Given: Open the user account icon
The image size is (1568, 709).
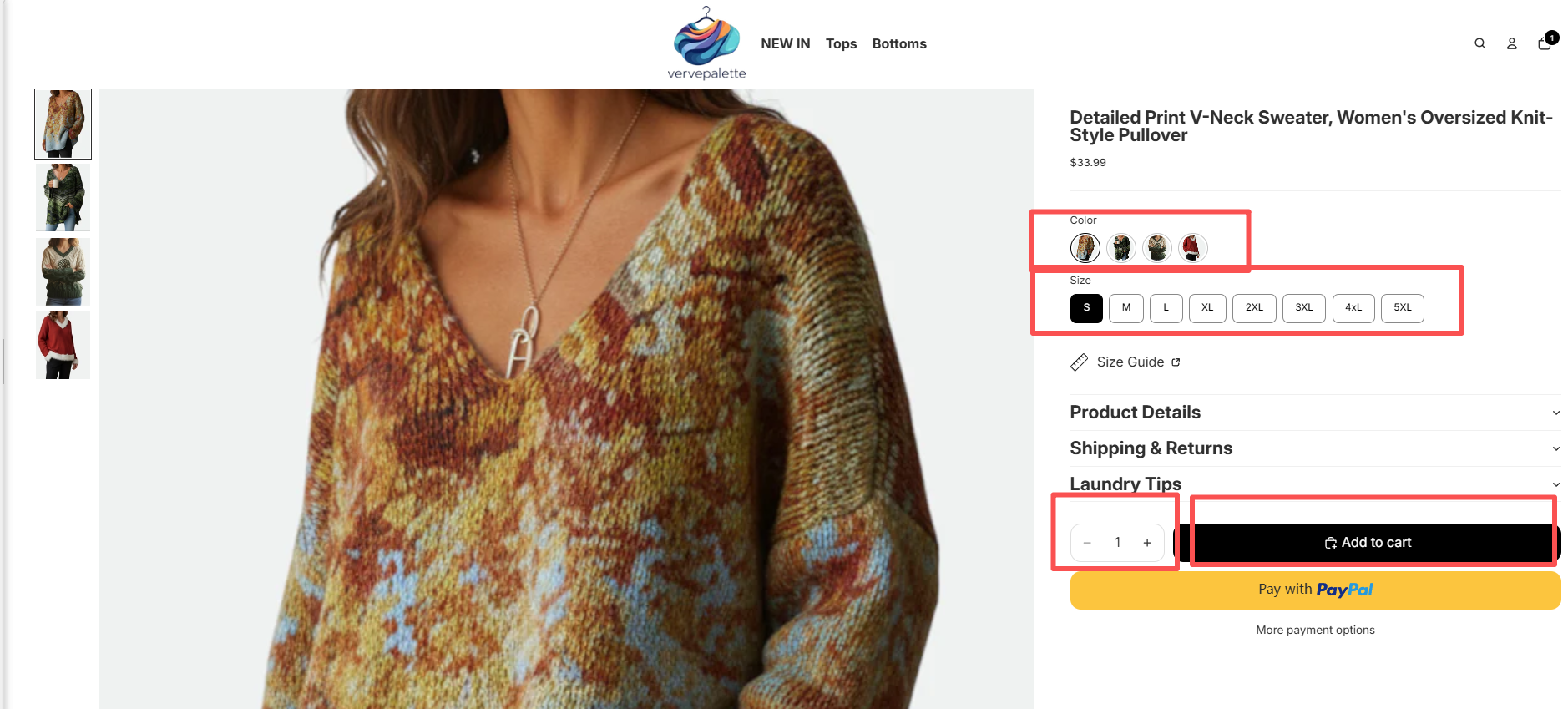Looking at the screenshot, I should click(1511, 43).
